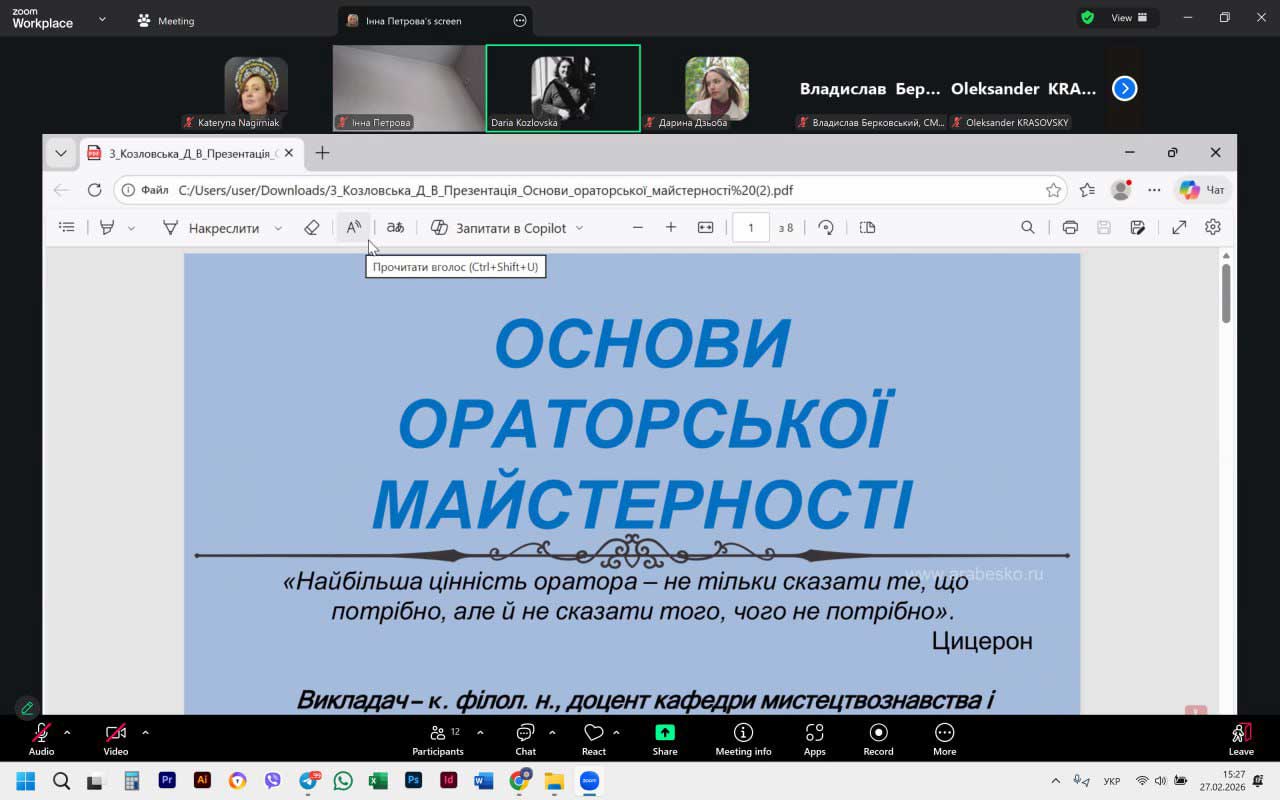Rotate the PDF page
1280x800 pixels.
click(x=826, y=228)
